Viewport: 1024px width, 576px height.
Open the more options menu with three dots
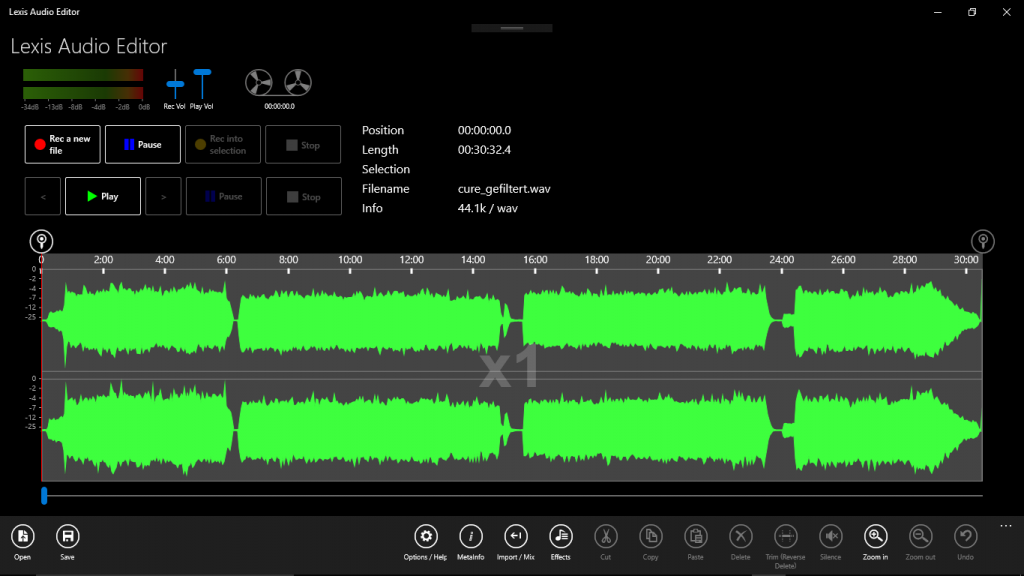(1005, 525)
